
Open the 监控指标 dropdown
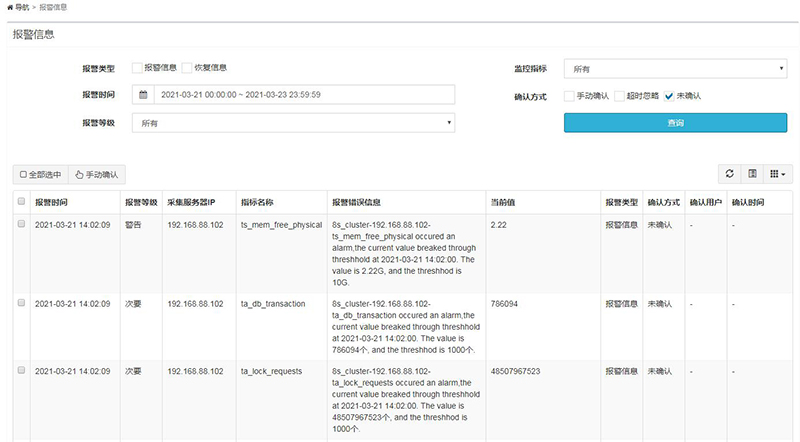click(676, 69)
